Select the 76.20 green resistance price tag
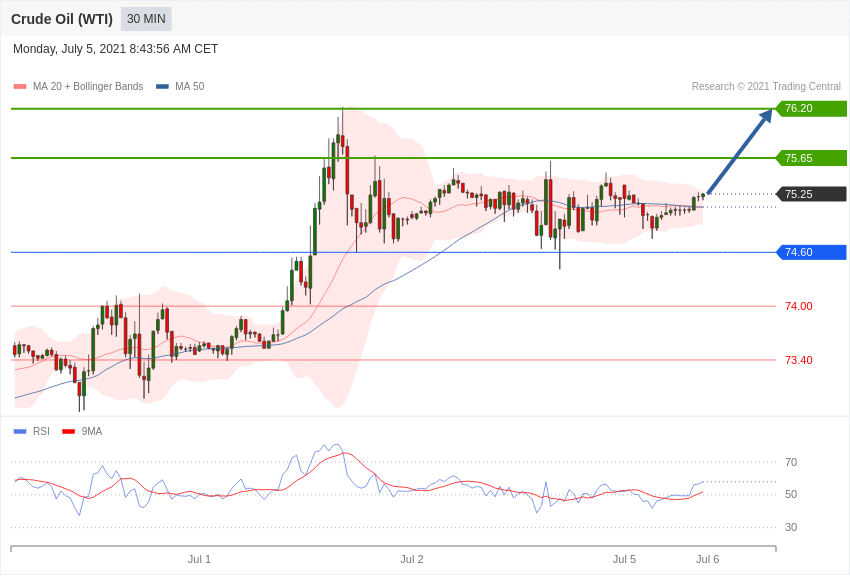Image resolution: width=850 pixels, height=576 pixels. [x=812, y=108]
